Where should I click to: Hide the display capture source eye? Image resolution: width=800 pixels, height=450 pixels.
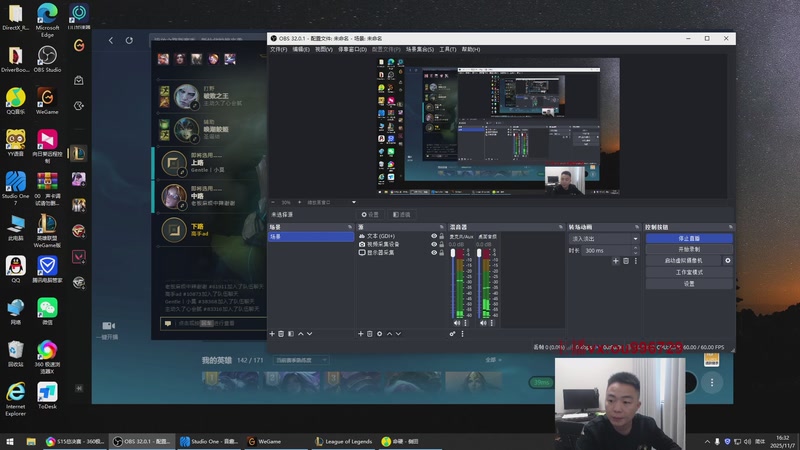[x=434, y=252]
